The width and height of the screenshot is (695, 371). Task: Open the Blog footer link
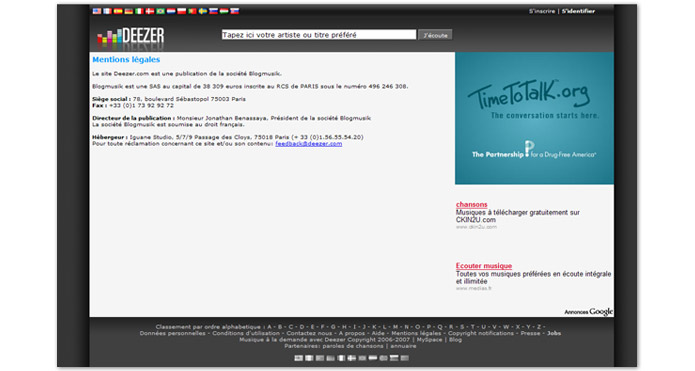point(455,340)
